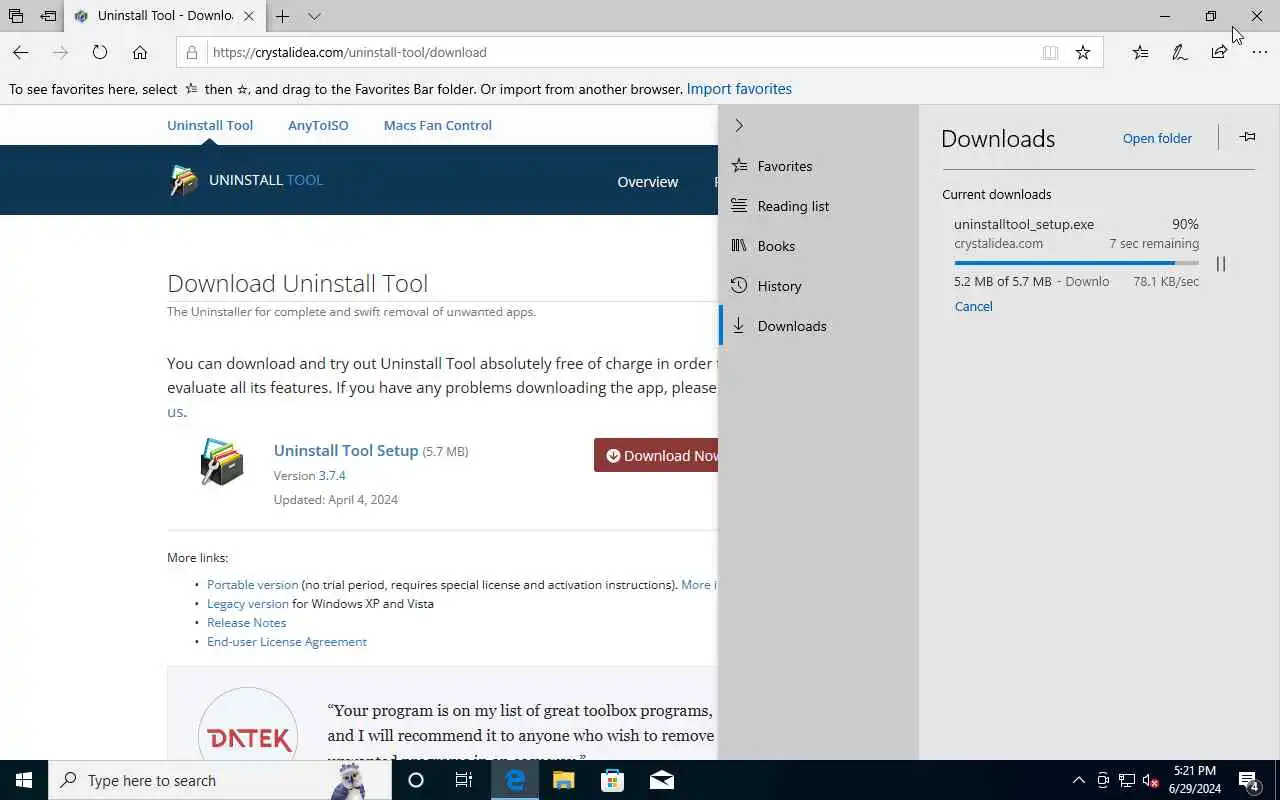Image resolution: width=1280 pixels, height=800 pixels.
Task: Open network status tray icon
Action: click(x=1127, y=780)
